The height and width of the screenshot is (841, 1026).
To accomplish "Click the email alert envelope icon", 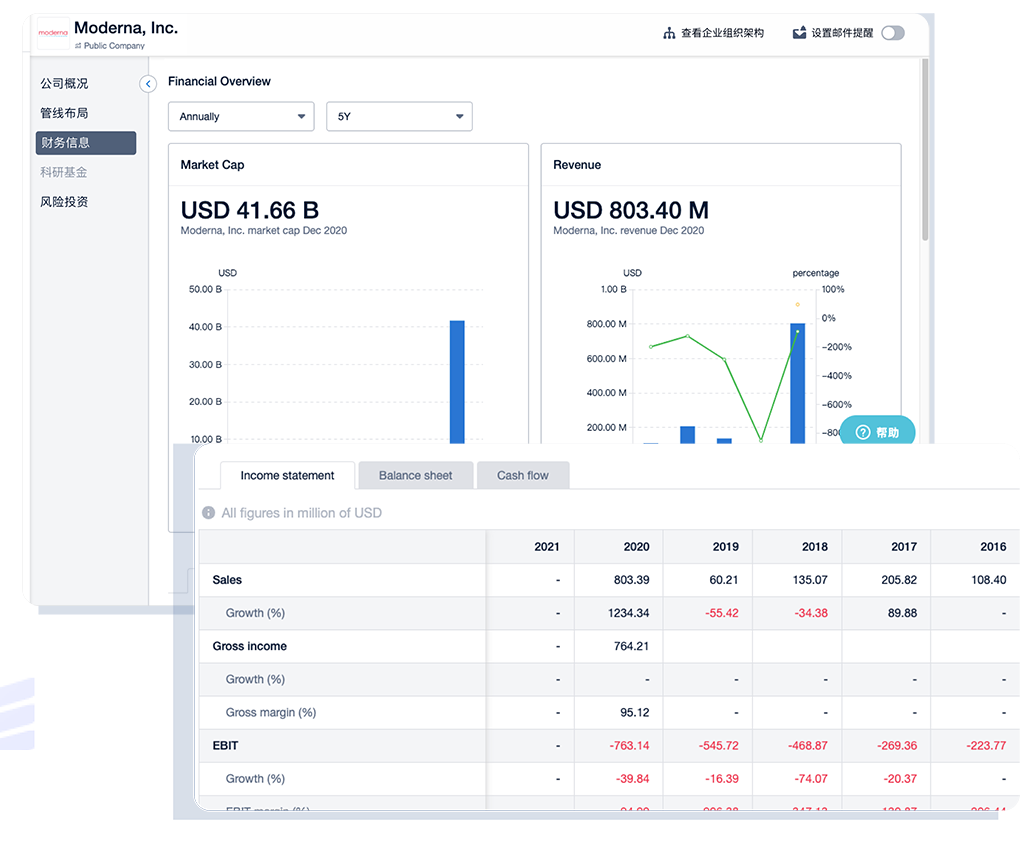I will (x=799, y=33).
